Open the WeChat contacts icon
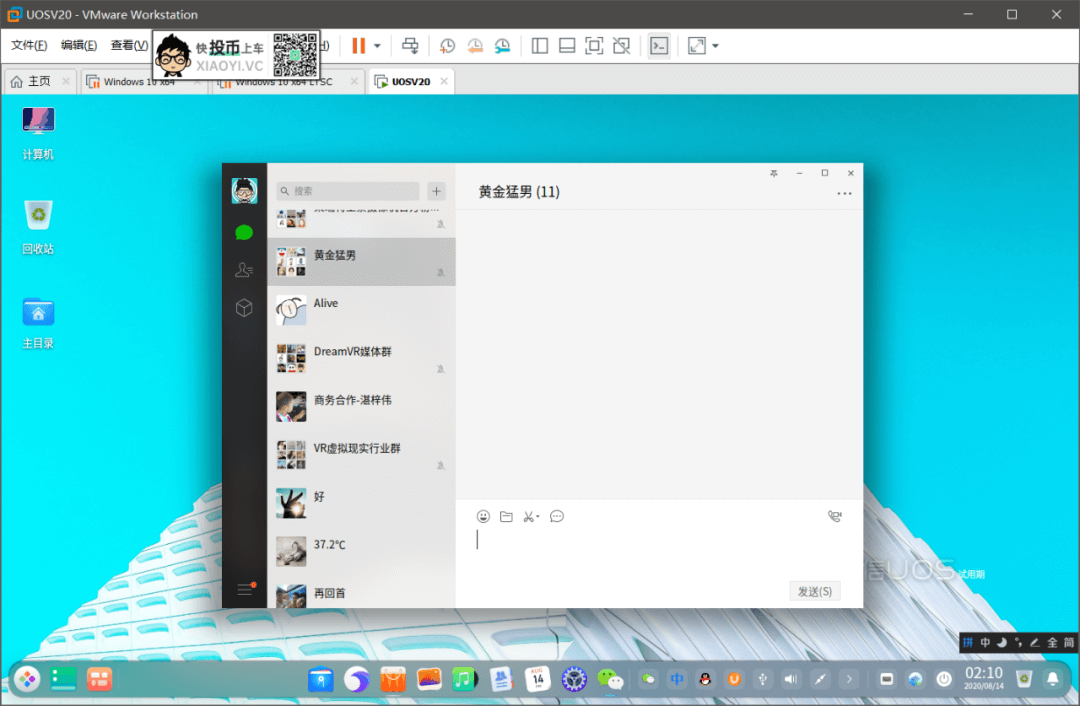 click(244, 270)
